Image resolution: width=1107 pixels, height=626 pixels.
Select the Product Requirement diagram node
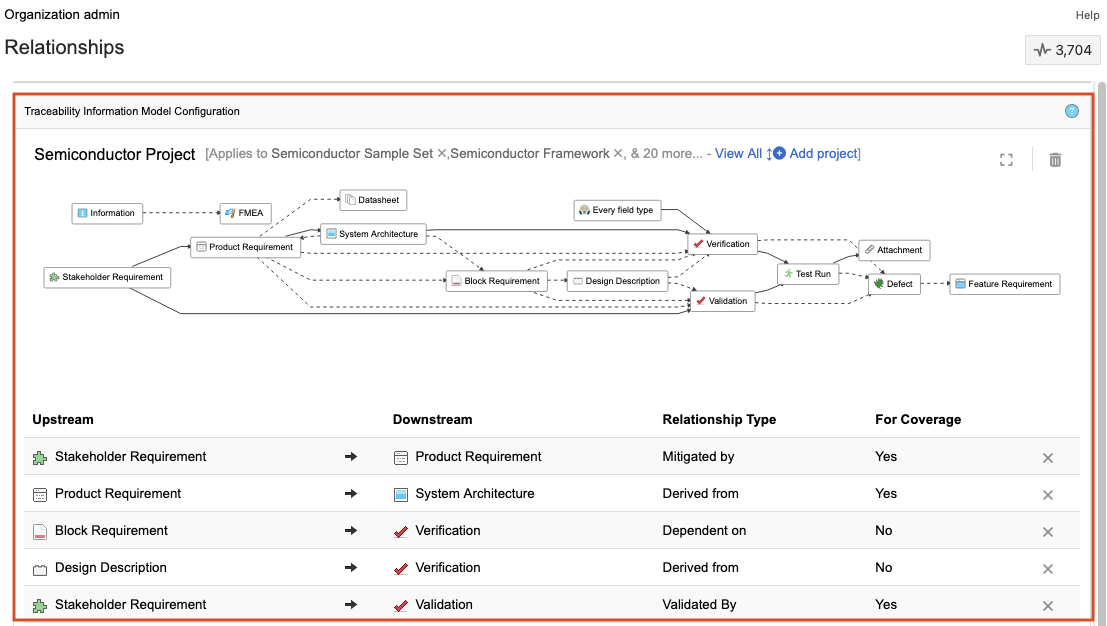click(245, 247)
